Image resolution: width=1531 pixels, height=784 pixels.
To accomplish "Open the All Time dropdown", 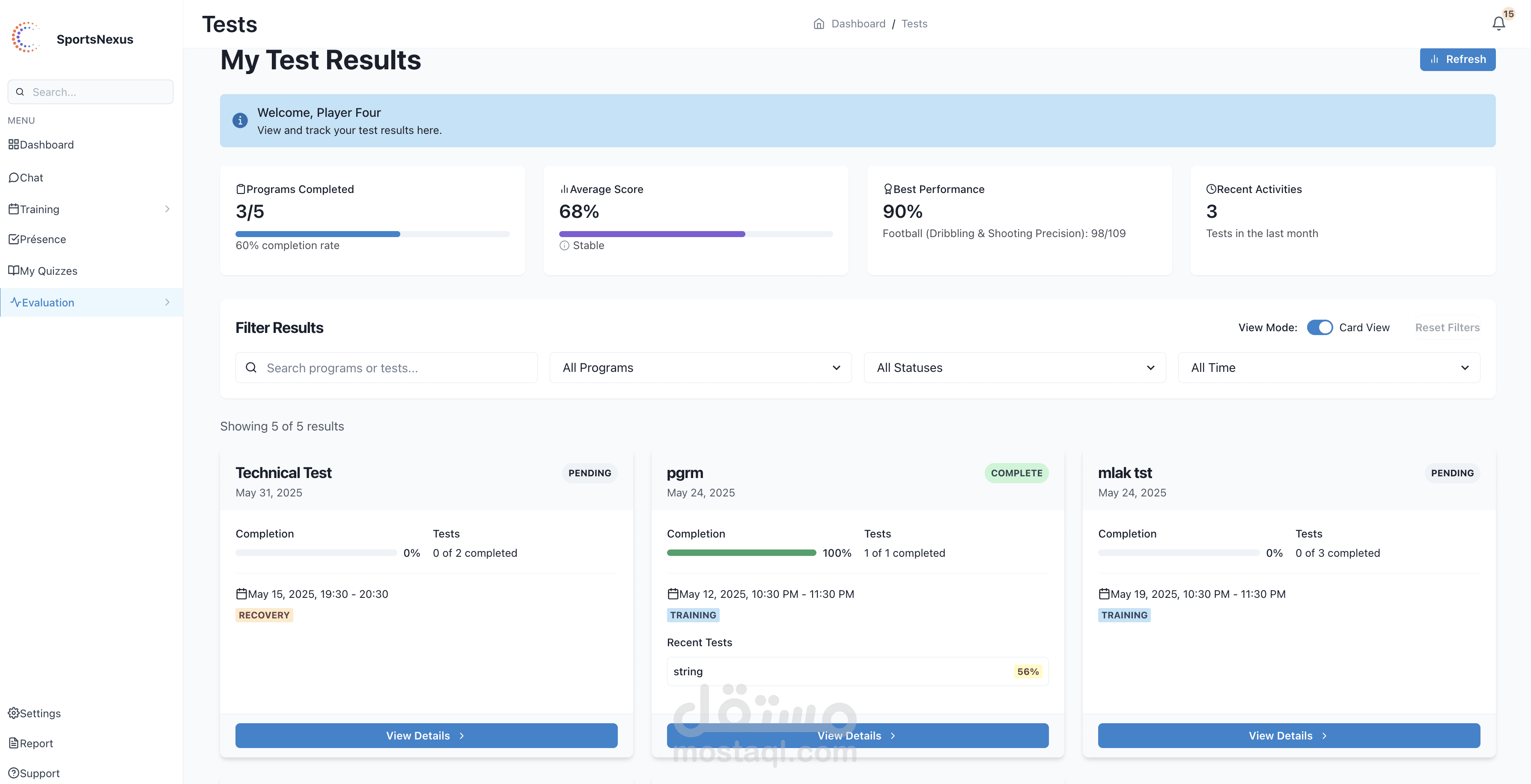I will (x=1328, y=368).
